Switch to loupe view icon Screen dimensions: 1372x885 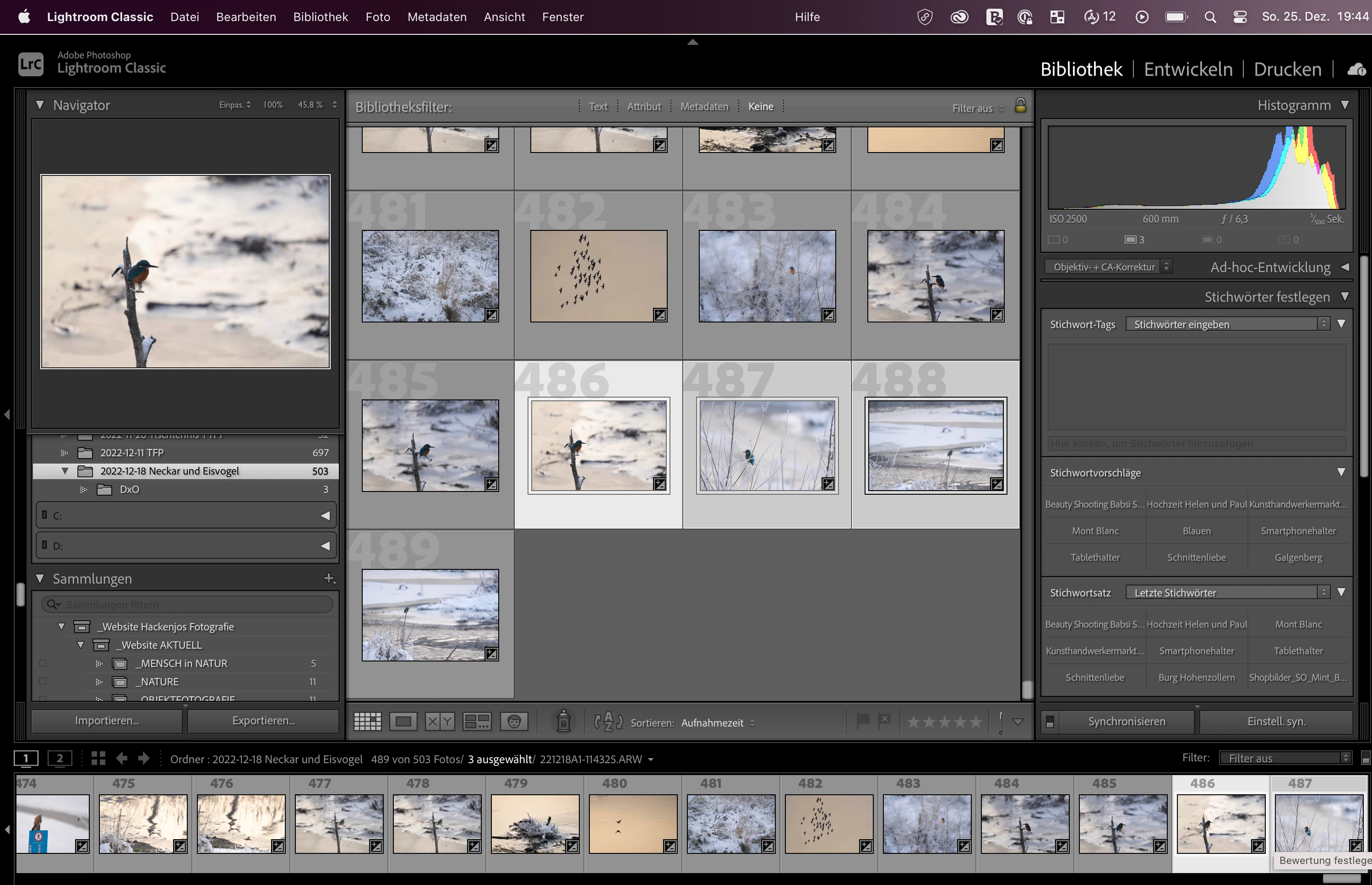[403, 721]
